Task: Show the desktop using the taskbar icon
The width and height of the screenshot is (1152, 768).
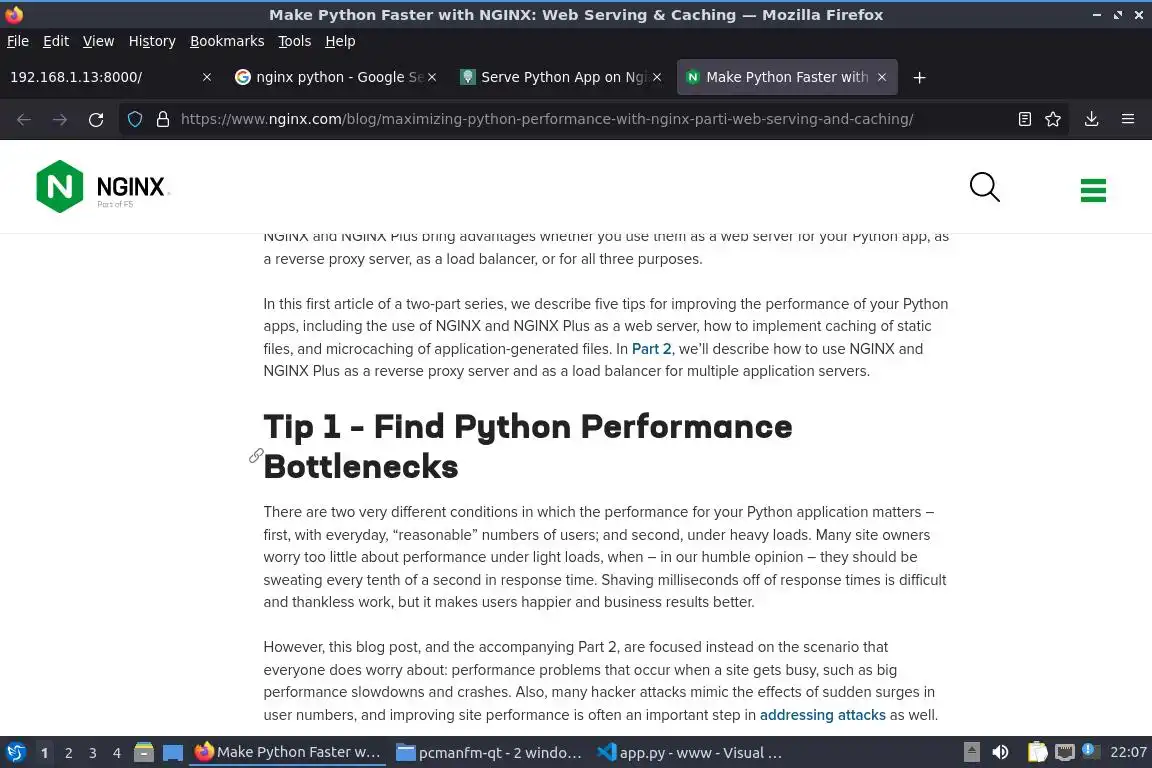Action: pos(173,753)
